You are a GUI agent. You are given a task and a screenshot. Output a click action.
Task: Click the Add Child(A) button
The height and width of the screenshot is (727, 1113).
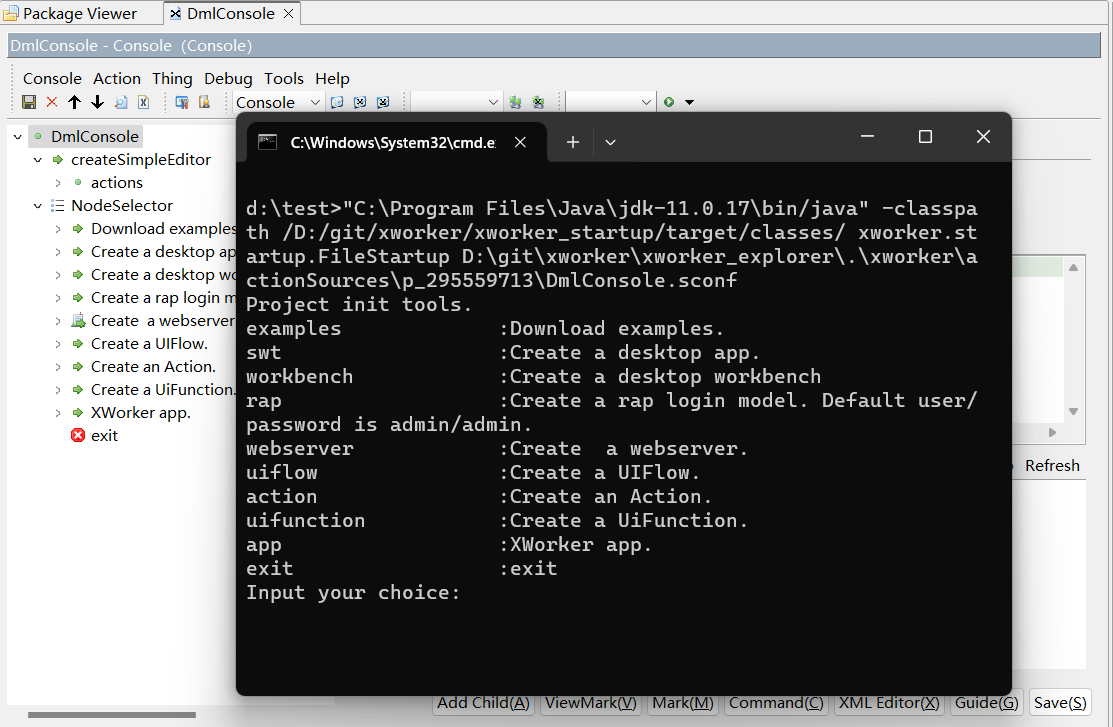(483, 703)
